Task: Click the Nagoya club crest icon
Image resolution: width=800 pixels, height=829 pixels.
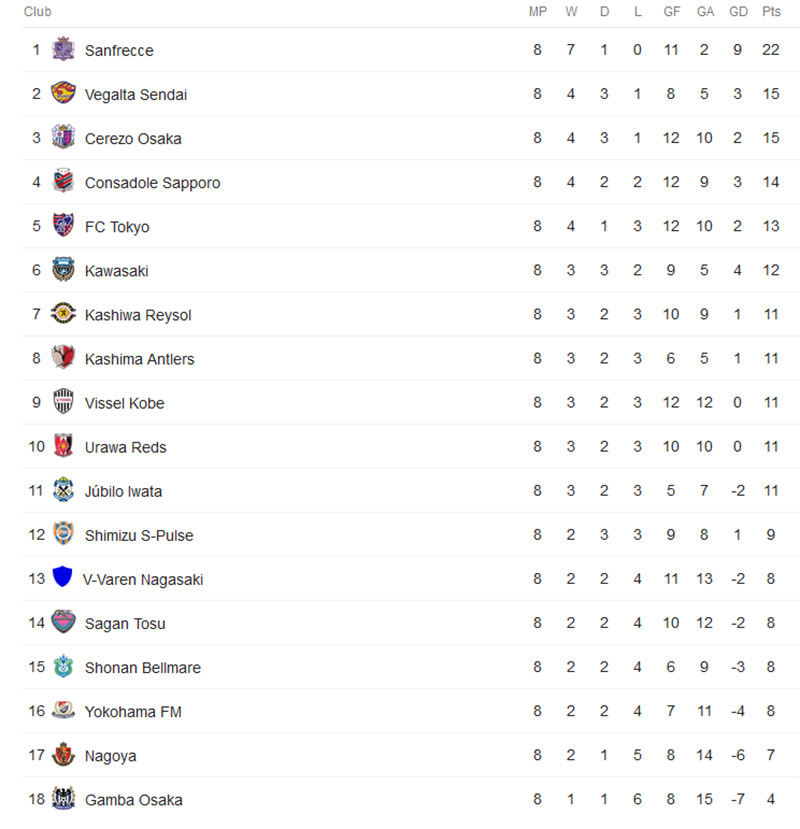Action: click(63, 755)
